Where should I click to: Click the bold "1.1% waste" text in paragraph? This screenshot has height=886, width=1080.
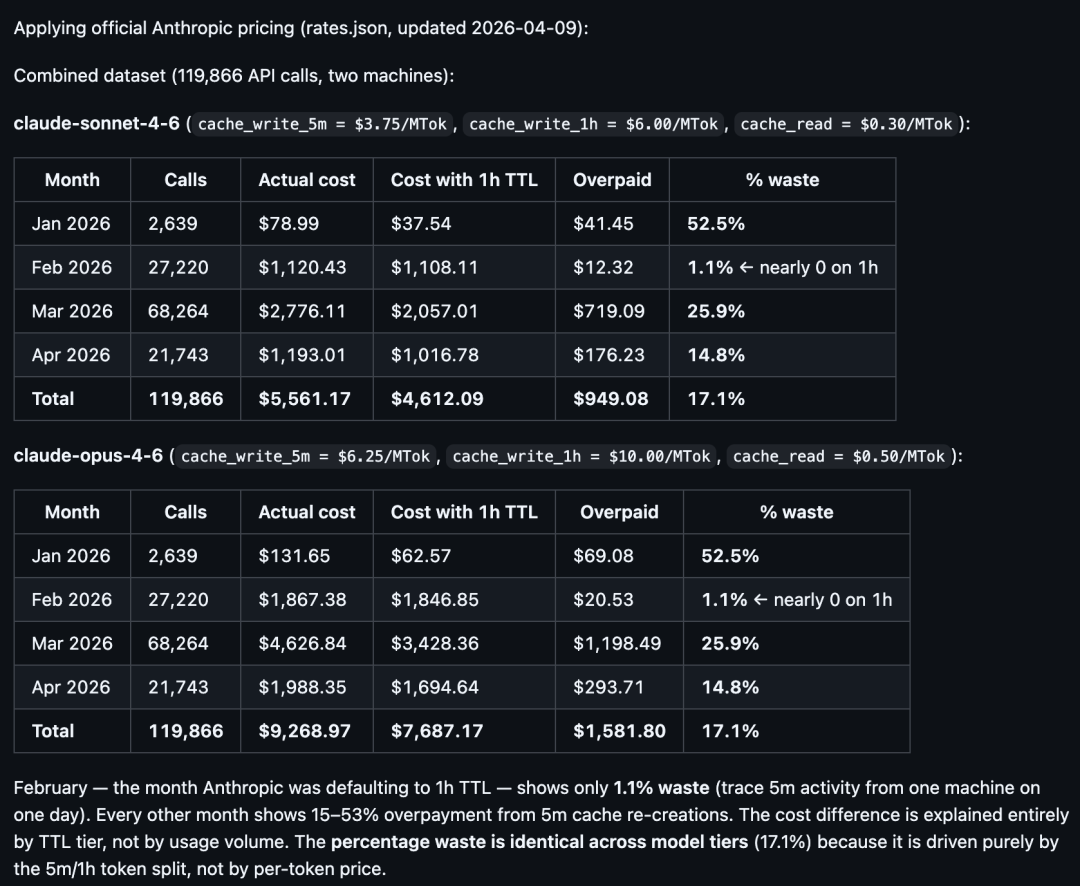coord(659,788)
